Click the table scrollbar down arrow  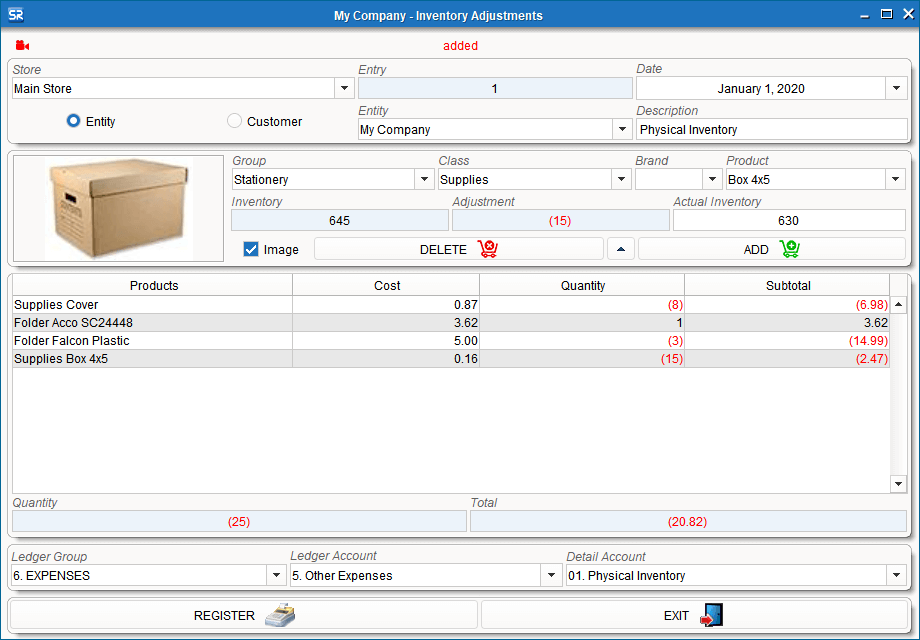tap(898, 484)
